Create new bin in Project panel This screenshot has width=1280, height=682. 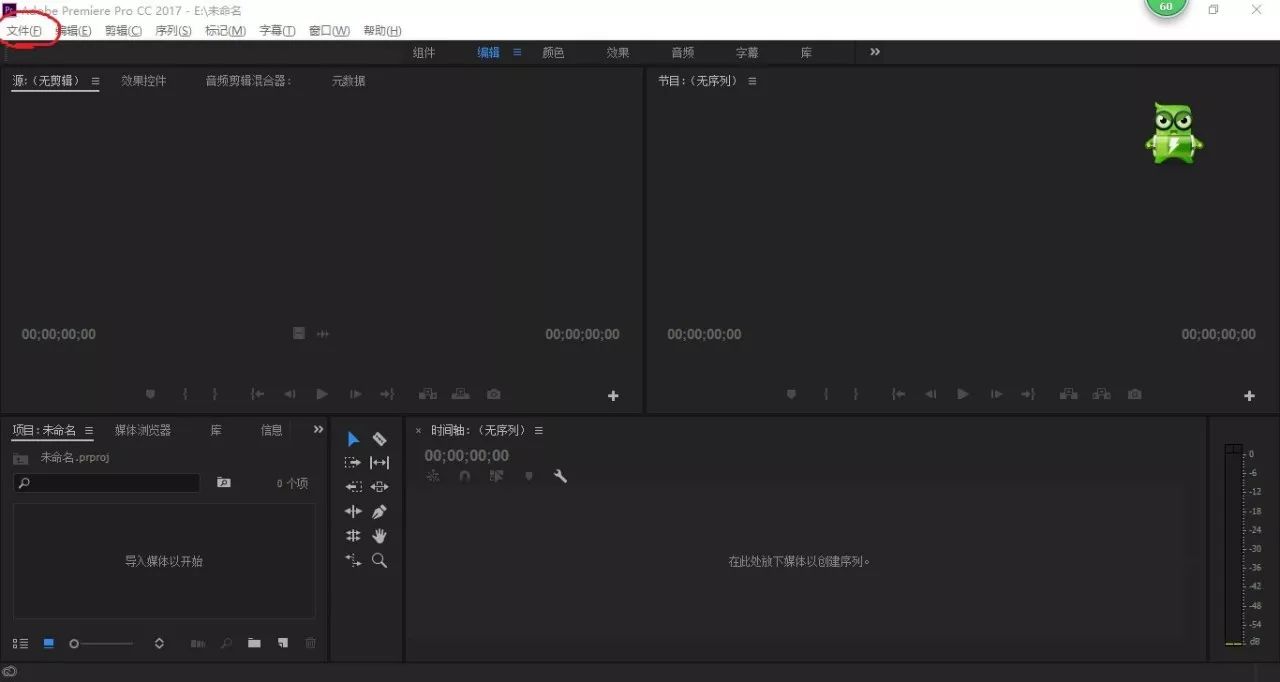254,643
